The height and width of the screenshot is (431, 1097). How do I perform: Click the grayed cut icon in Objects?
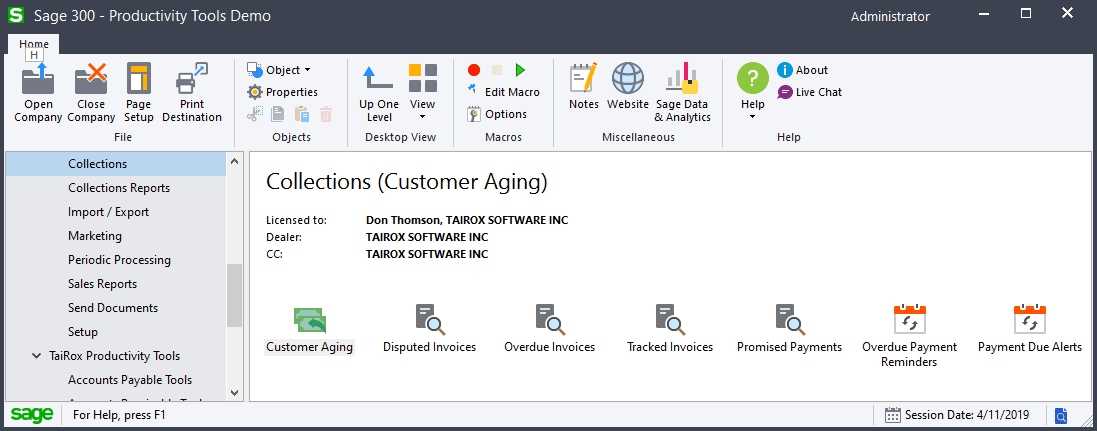[255, 114]
